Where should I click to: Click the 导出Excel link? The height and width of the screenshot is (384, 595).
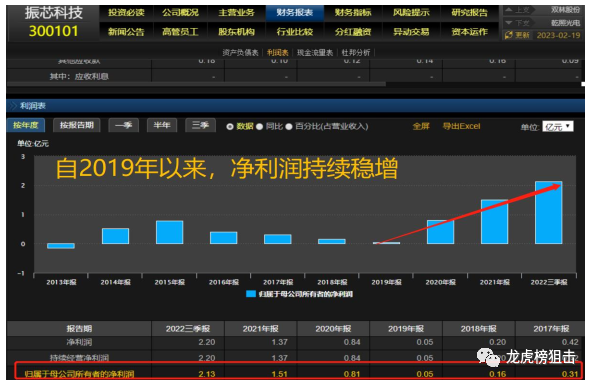point(461,126)
